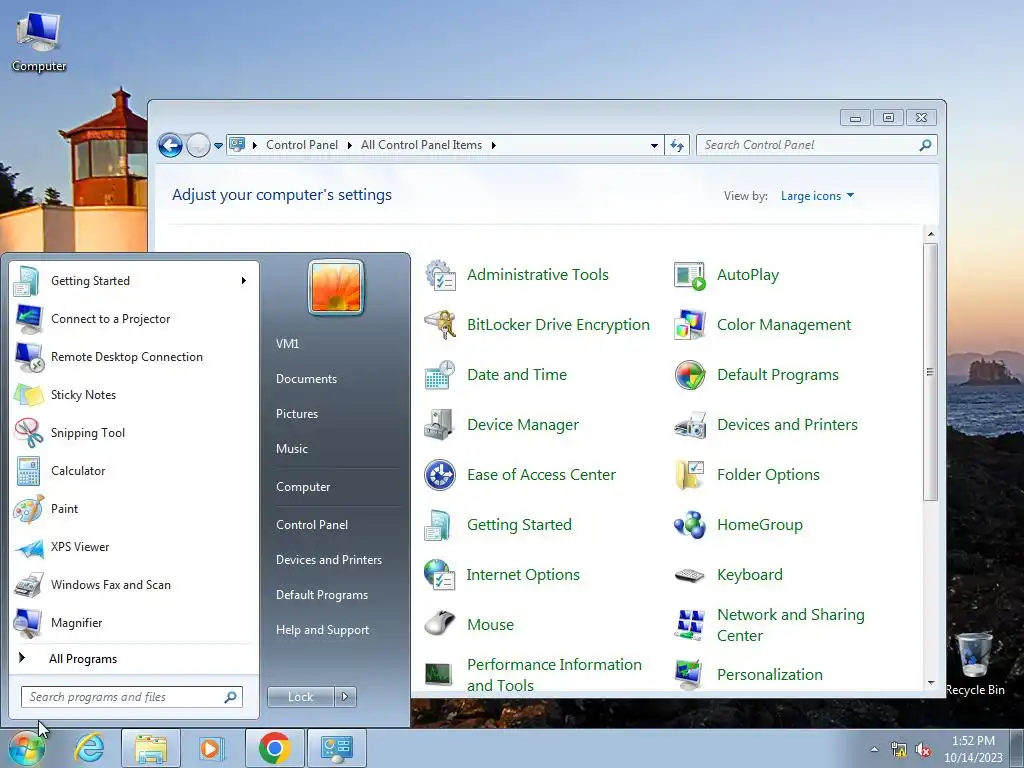
Task: Click the user account picture thumbnail
Action: point(336,287)
